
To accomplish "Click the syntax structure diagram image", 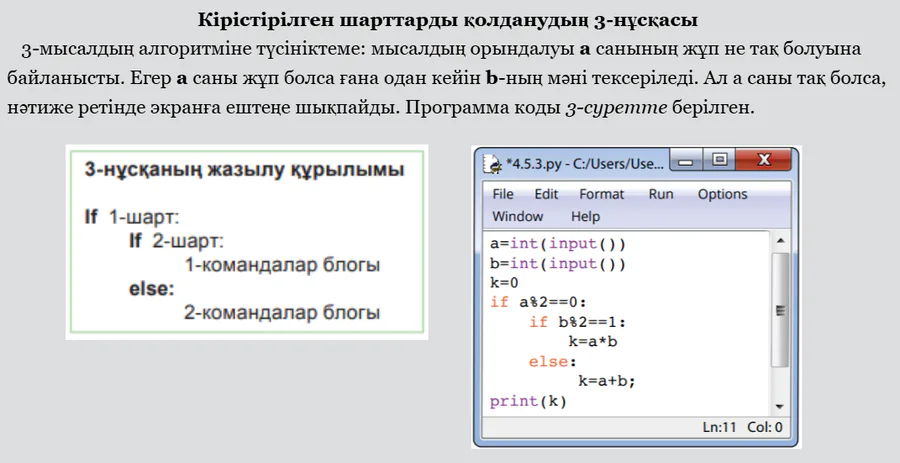I will tap(246, 242).
